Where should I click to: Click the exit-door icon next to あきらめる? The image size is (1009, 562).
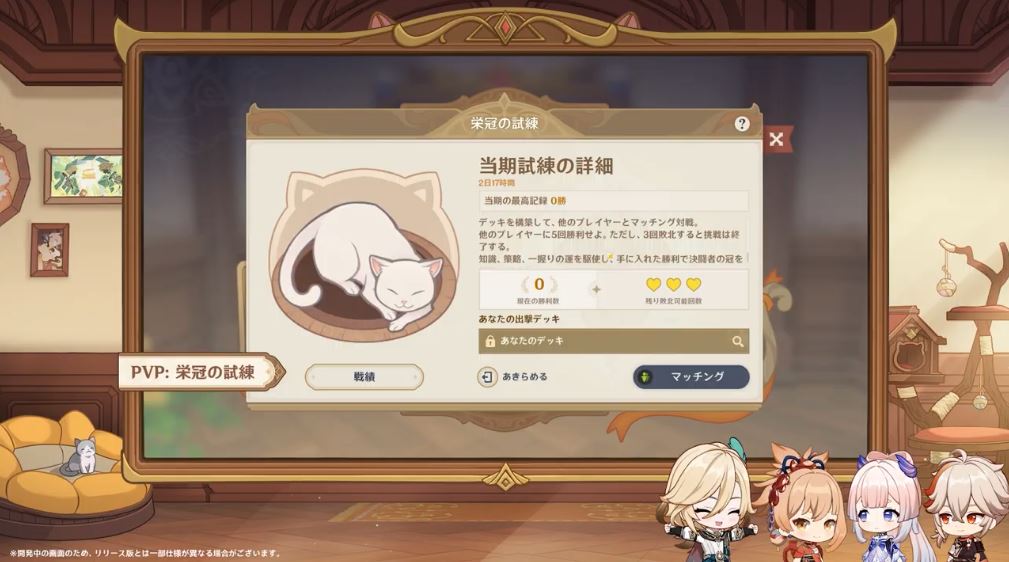point(487,377)
